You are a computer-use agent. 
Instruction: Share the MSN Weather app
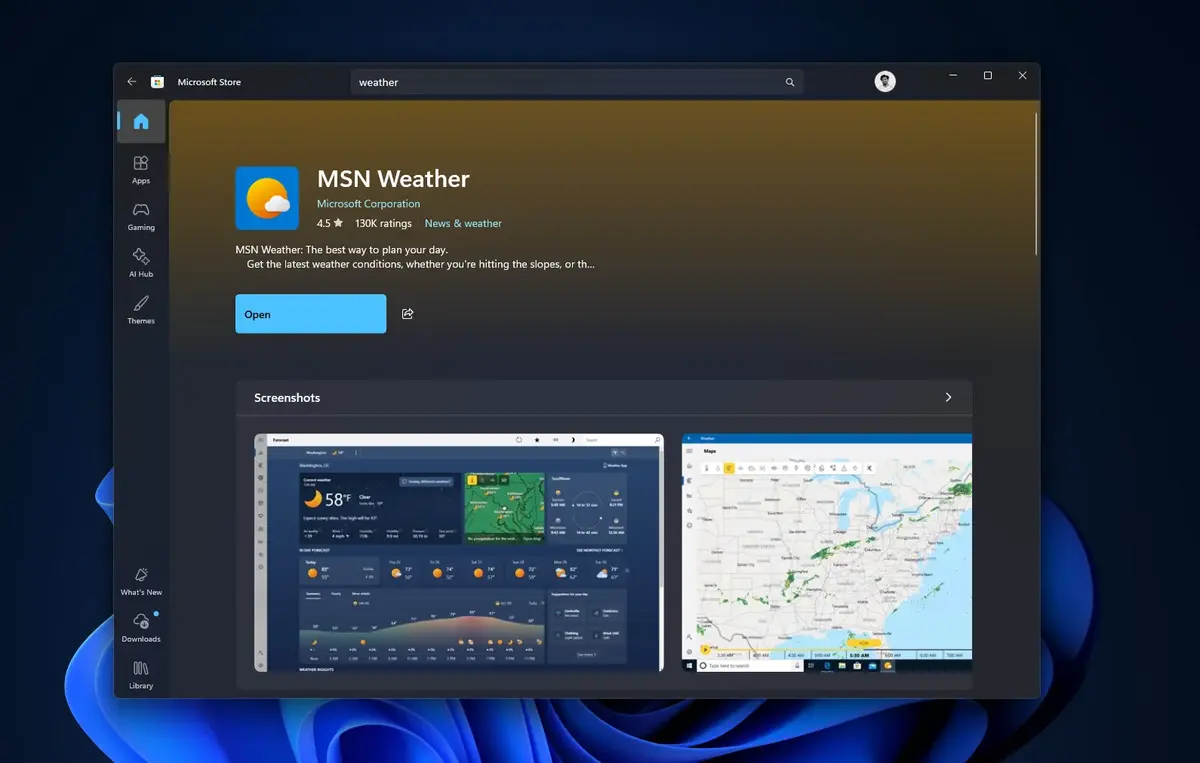click(408, 314)
